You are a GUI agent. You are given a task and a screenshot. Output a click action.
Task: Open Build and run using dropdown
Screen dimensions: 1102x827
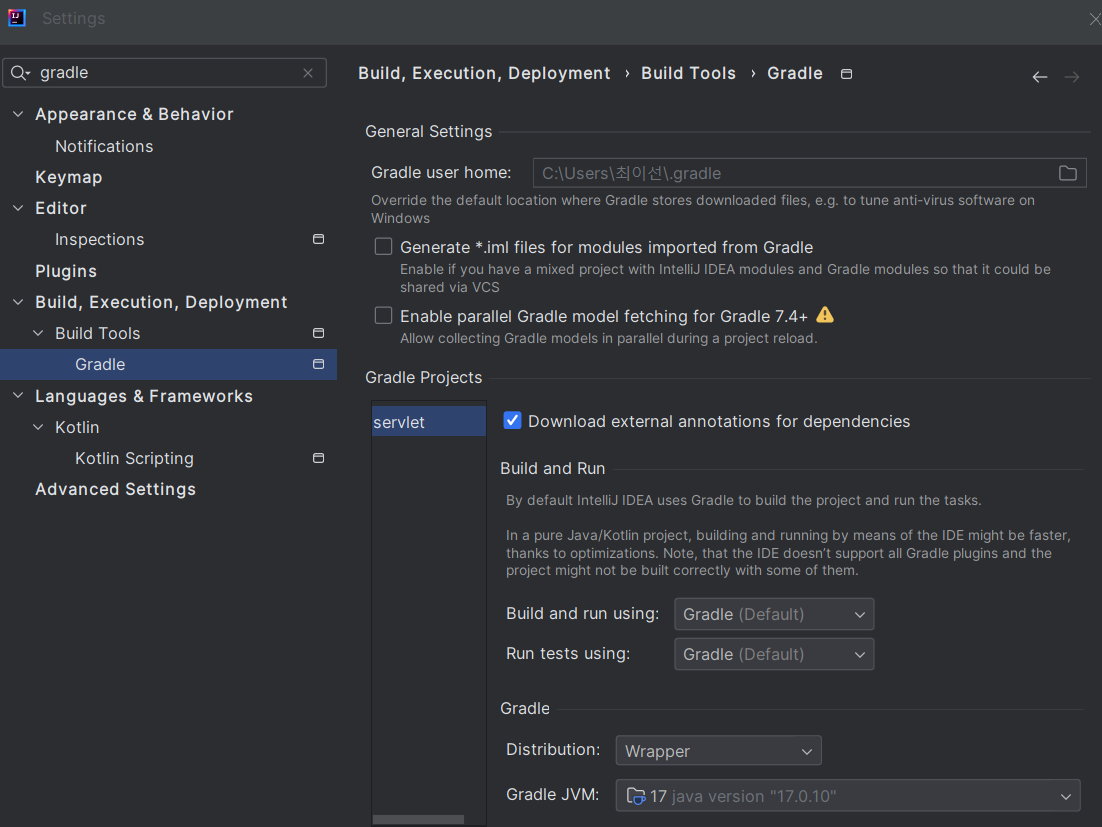point(774,614)
